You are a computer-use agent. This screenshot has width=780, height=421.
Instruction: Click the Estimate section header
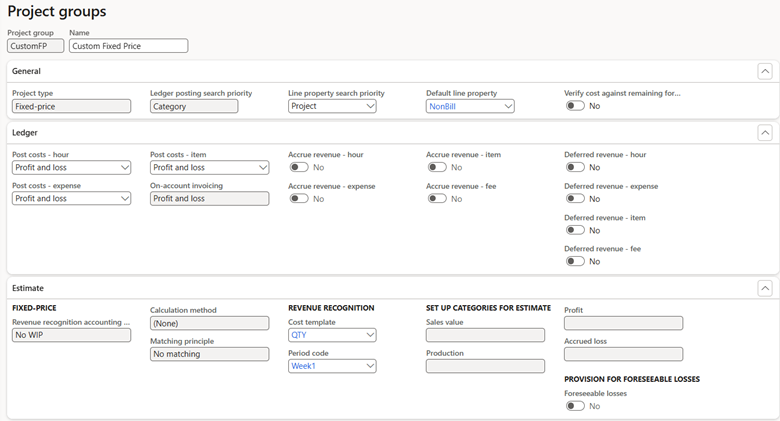(28, 288)
